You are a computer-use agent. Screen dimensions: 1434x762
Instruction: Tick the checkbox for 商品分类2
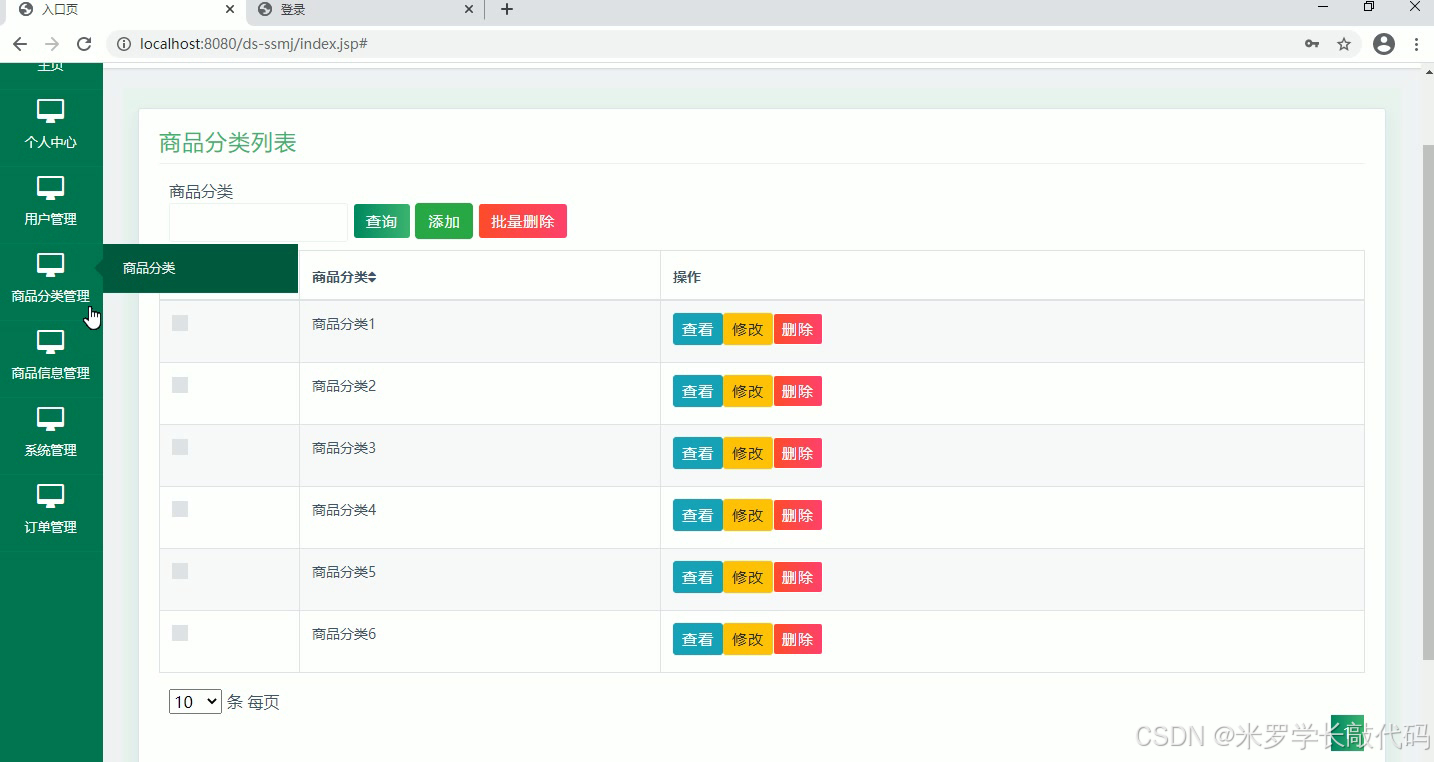tap(180, 385)
